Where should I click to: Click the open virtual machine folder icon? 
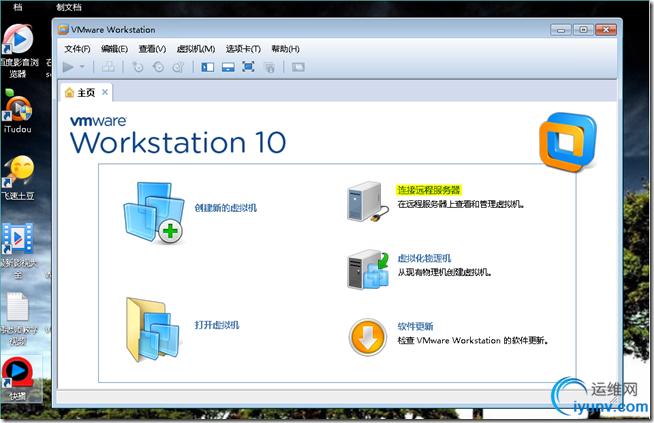point(153,330)
